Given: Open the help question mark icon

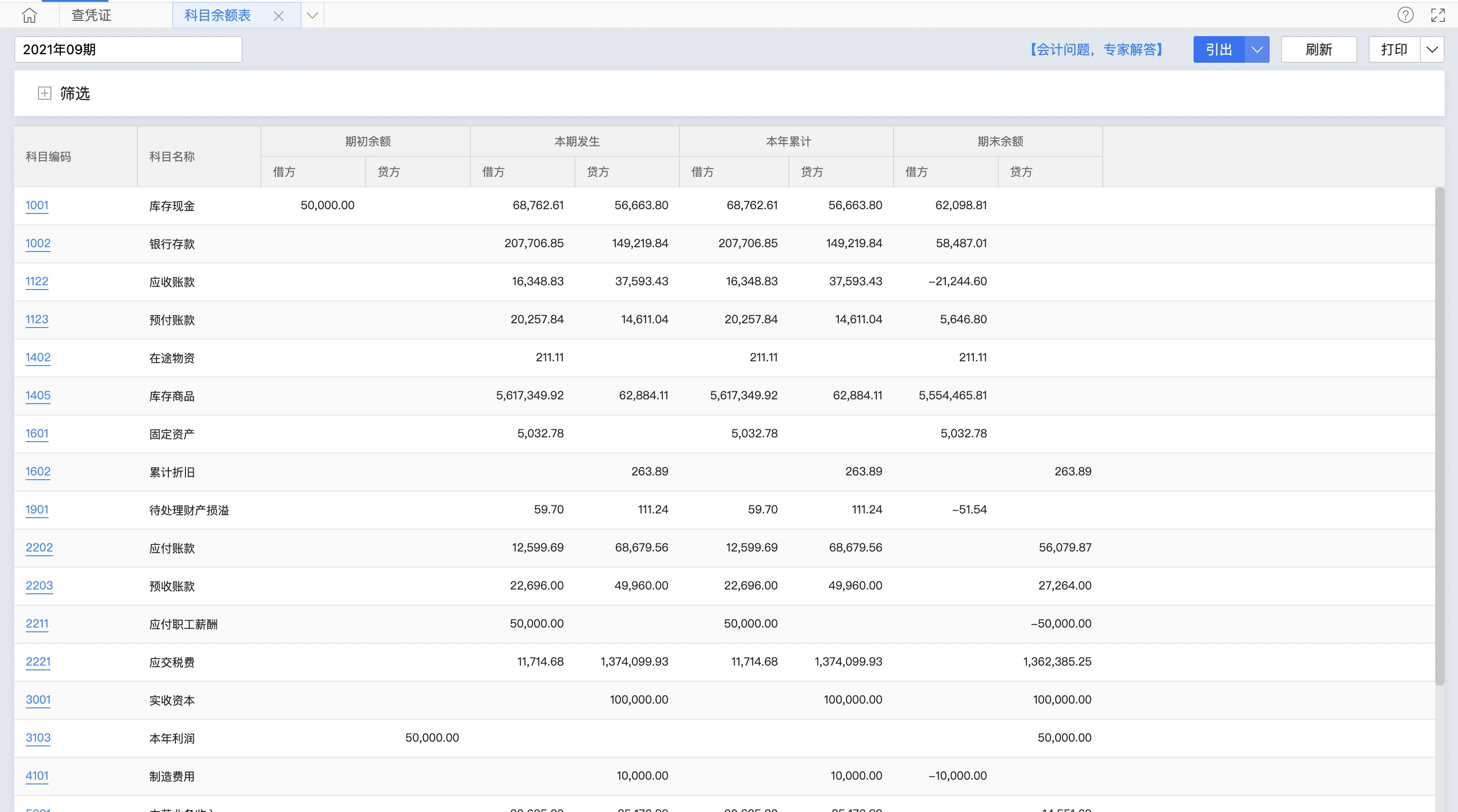Looking at the screenshot, I should click(1405, 15).
